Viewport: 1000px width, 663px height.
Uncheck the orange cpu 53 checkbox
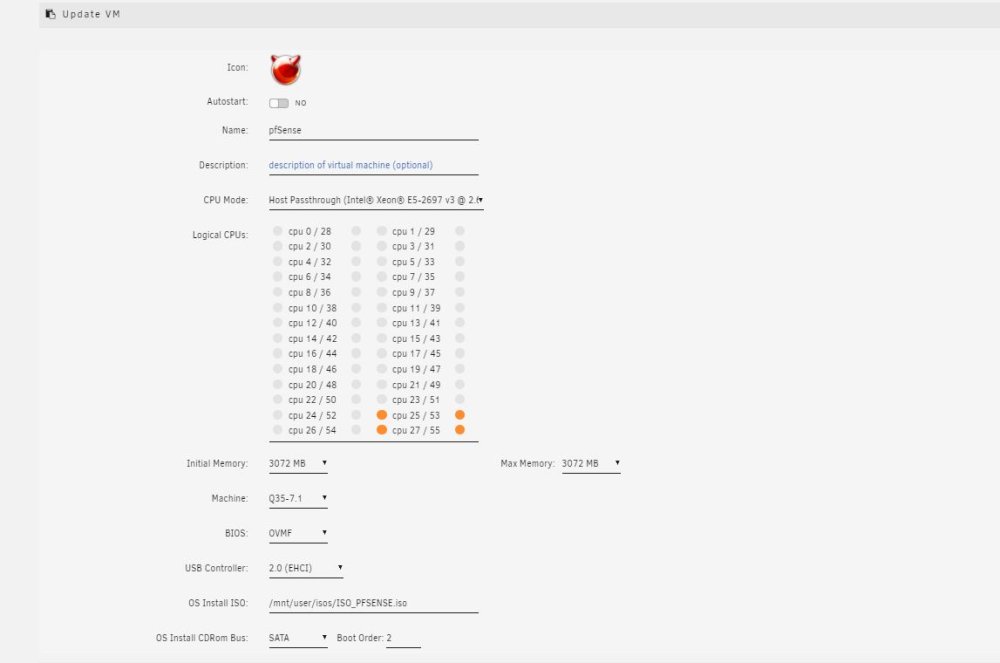tap(460, 414)
